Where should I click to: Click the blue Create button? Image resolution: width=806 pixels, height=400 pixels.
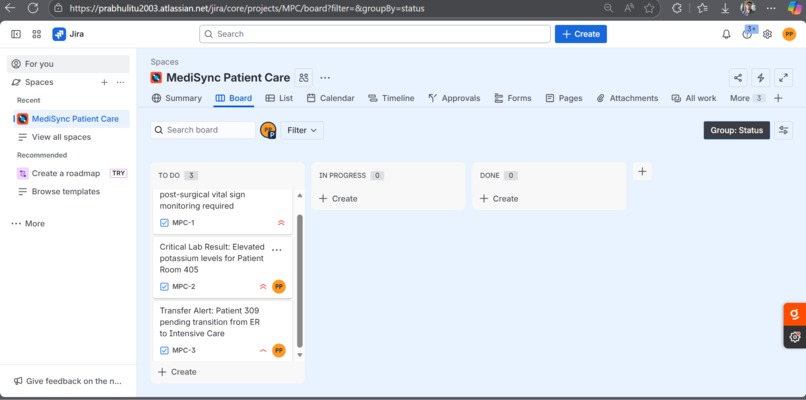(581, 34)
